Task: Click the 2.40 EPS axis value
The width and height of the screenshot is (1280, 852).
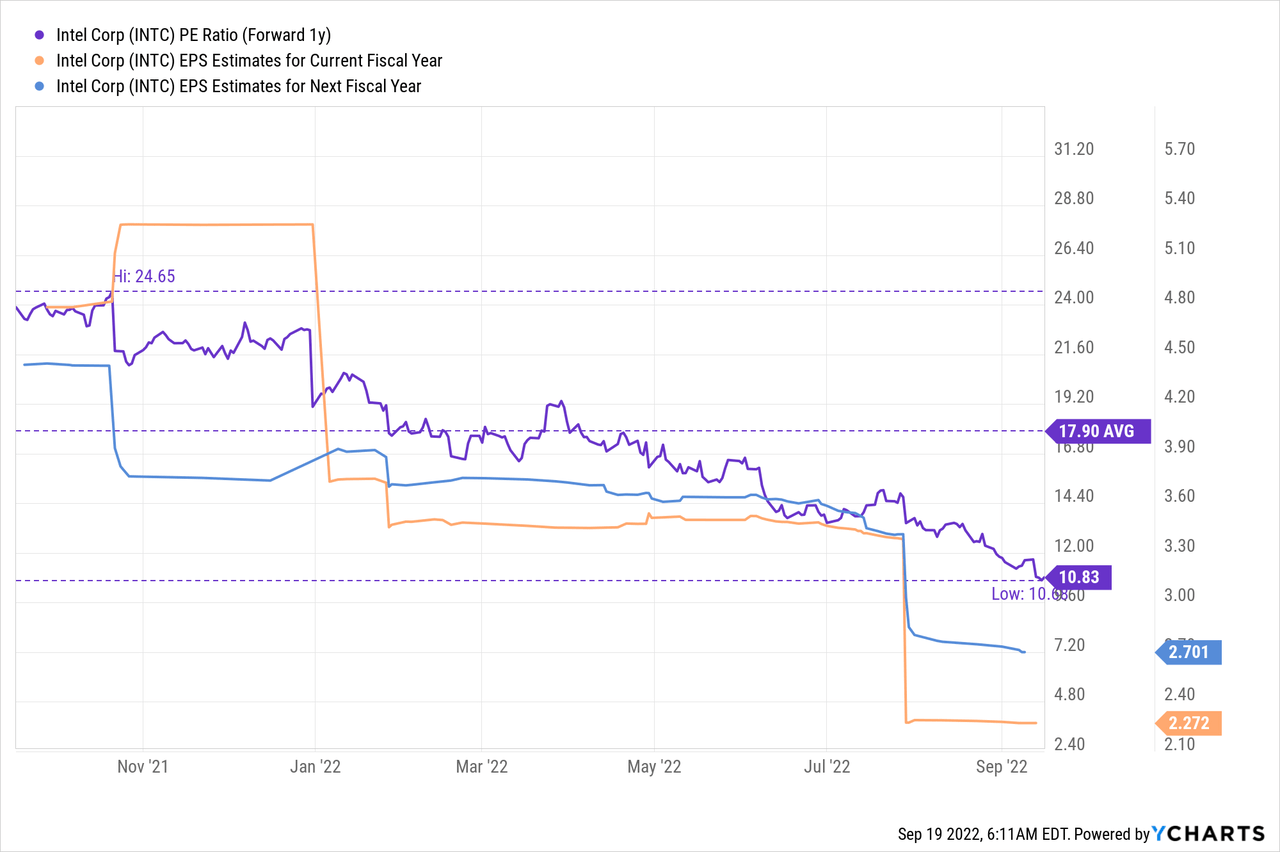Action: pos(1181,695)
